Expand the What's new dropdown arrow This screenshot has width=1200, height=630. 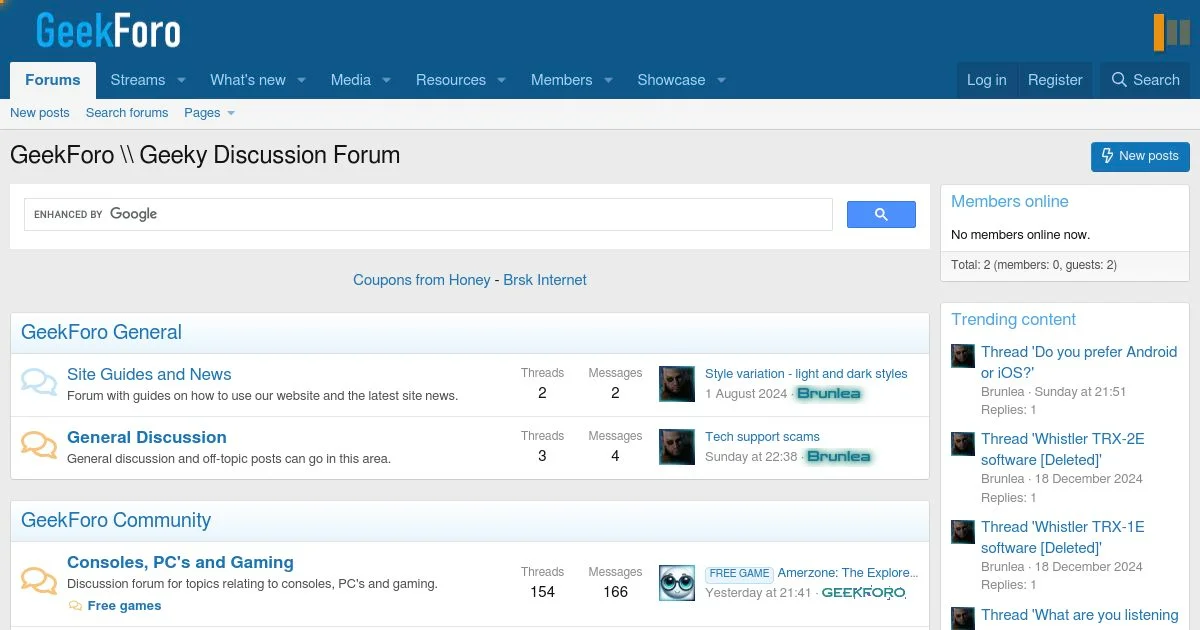(302, 80)
